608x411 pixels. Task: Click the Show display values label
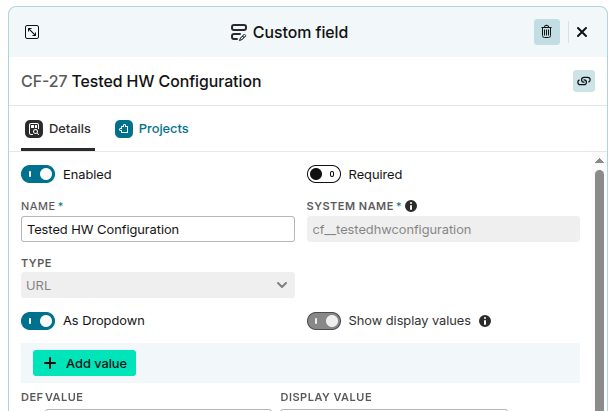pyautogui.click(x=409, y=321)
